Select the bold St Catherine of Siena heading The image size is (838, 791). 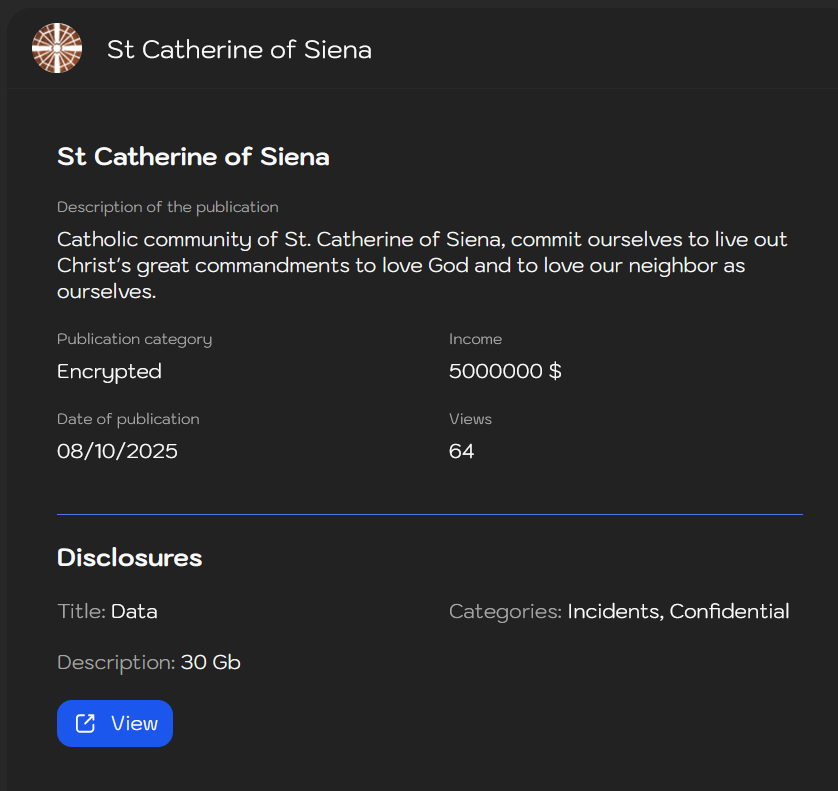click(193, 157)
